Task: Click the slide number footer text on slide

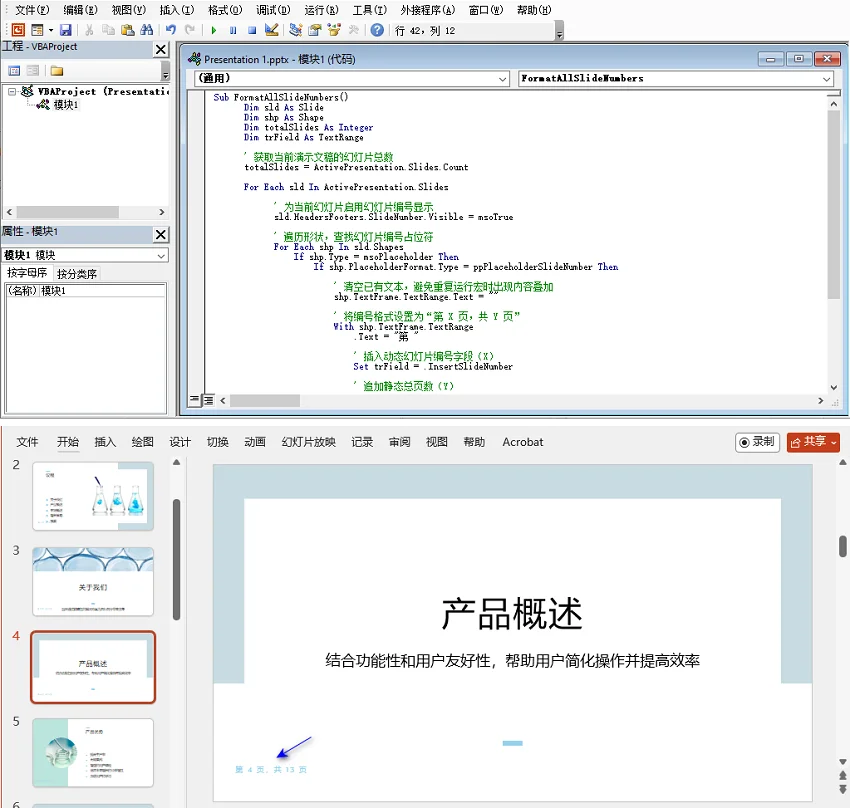Action: (271, 770)
